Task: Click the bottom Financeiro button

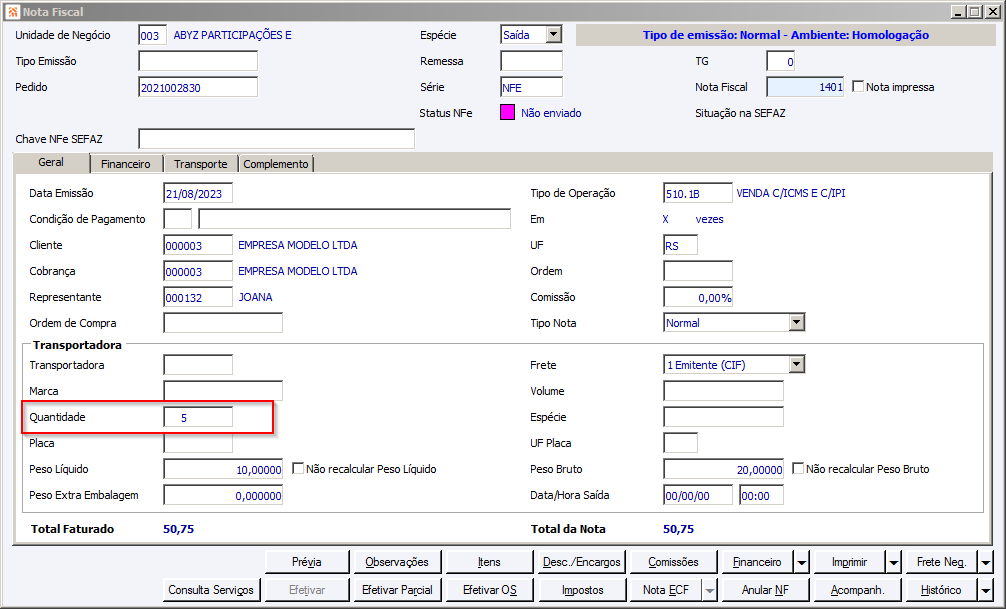Action: 757,562
